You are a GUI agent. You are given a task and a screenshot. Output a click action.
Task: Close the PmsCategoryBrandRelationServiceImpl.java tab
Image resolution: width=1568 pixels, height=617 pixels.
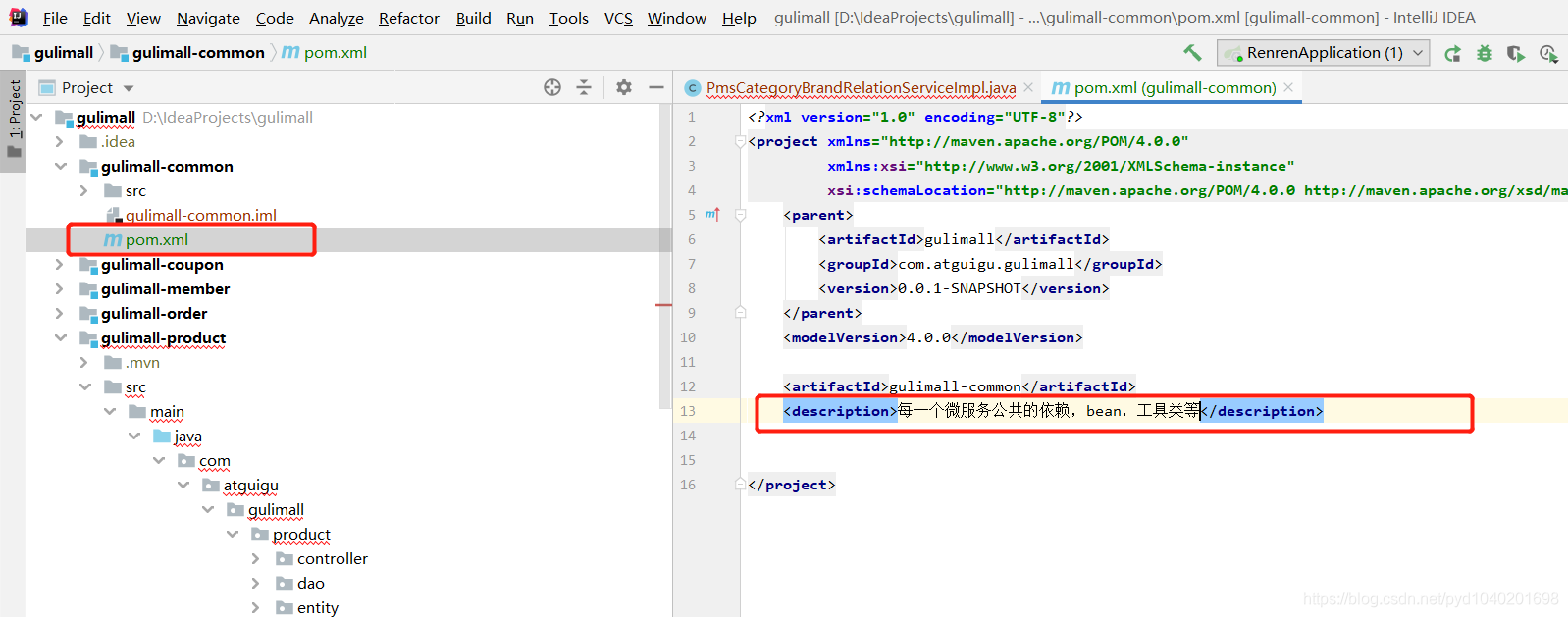click(1028, 87)
